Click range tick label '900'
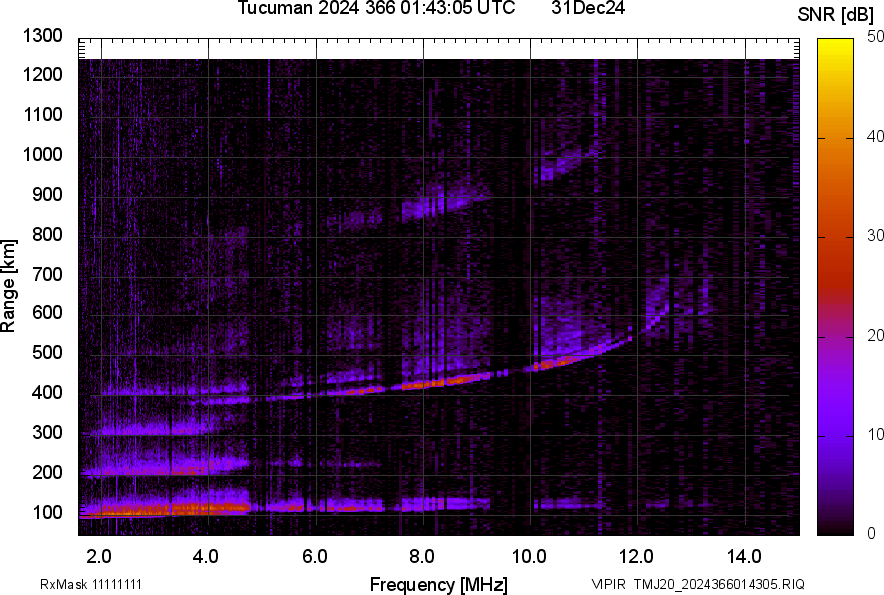The image size is (884, 595). 47,195
